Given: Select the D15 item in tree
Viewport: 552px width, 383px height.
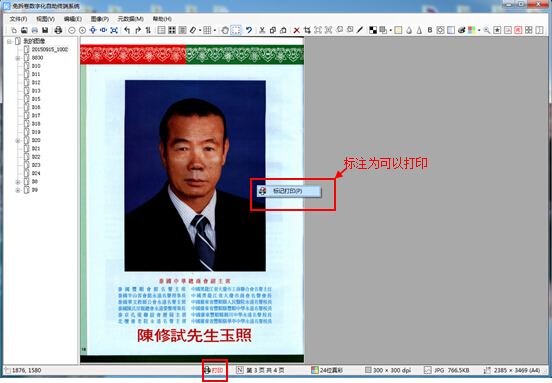Looking at the screenshot, I should (36, 99).
